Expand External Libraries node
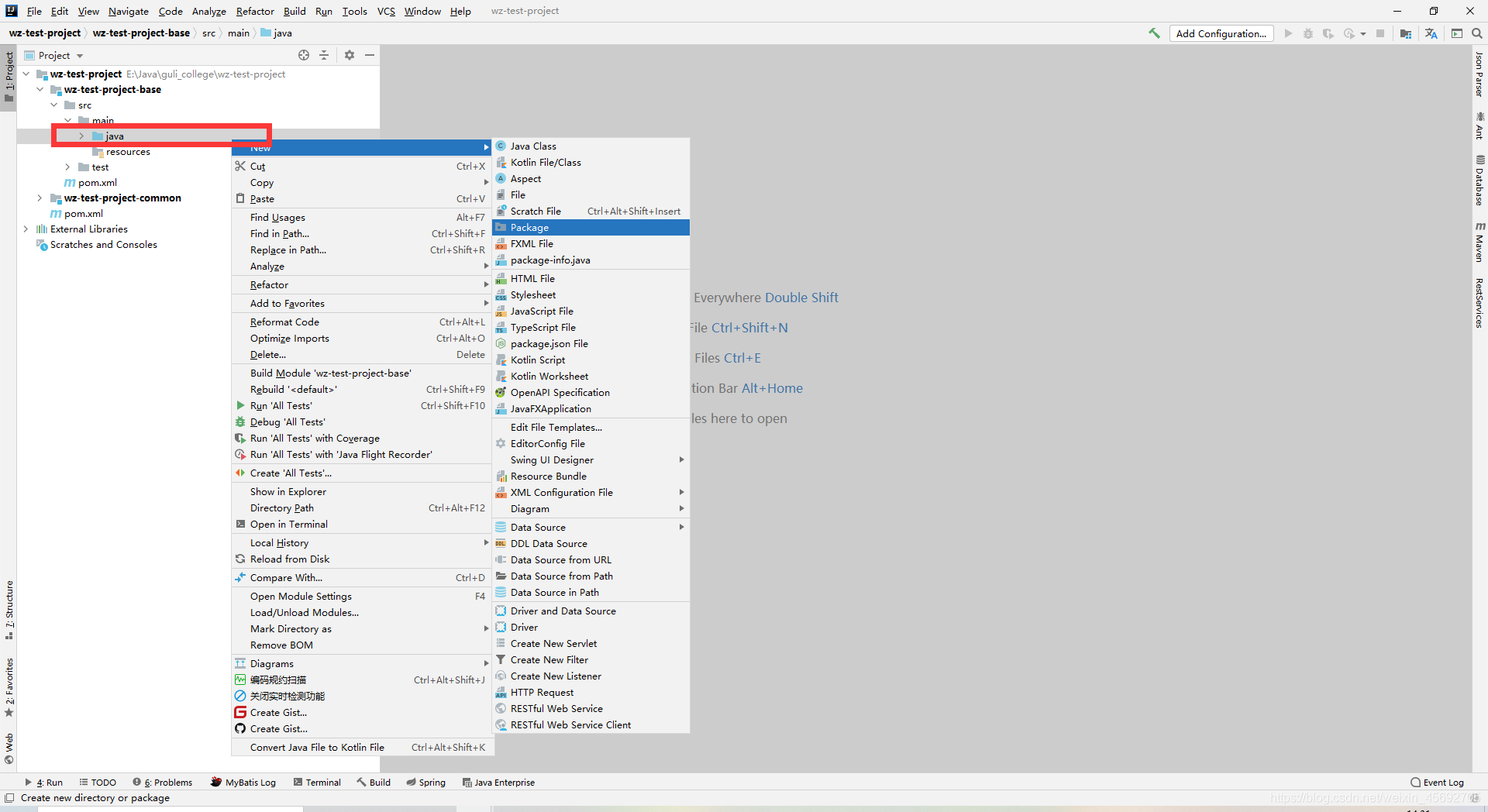Image resolution: width=1488 pixels, height=812 pixels. pos(26,229)
